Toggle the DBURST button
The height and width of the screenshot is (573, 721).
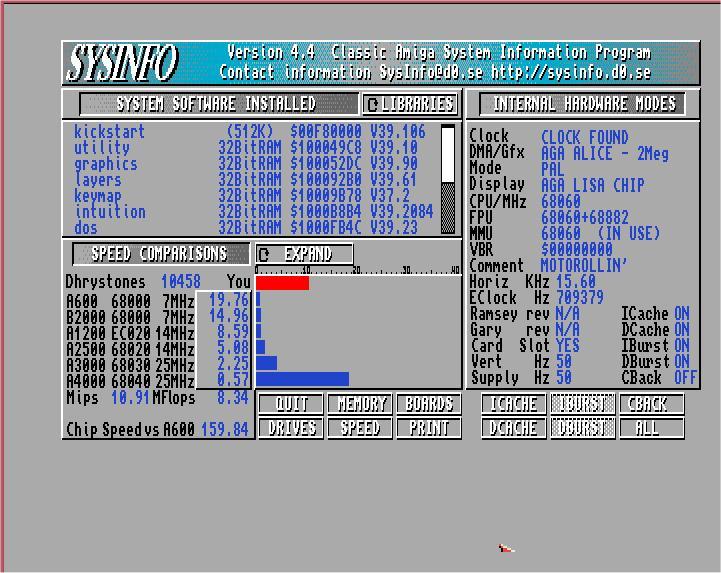coord(583,428)
